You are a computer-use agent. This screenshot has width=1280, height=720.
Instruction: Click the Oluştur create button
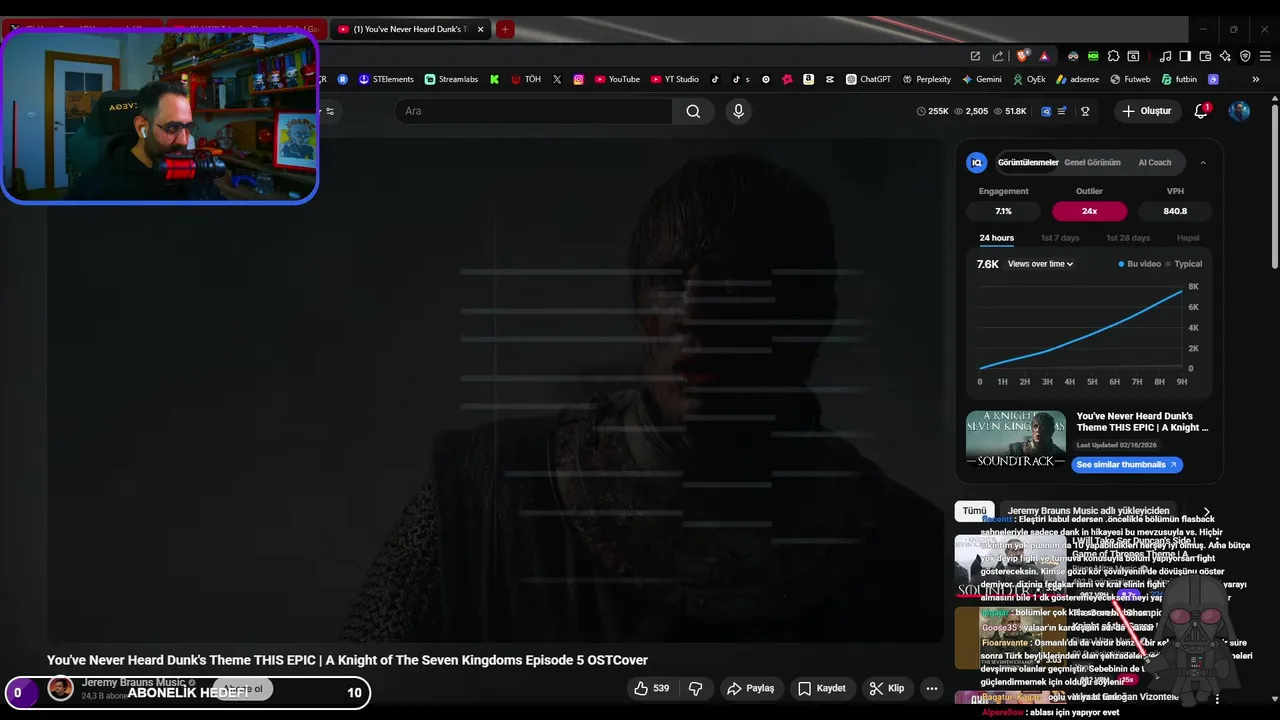[1147, 111]
